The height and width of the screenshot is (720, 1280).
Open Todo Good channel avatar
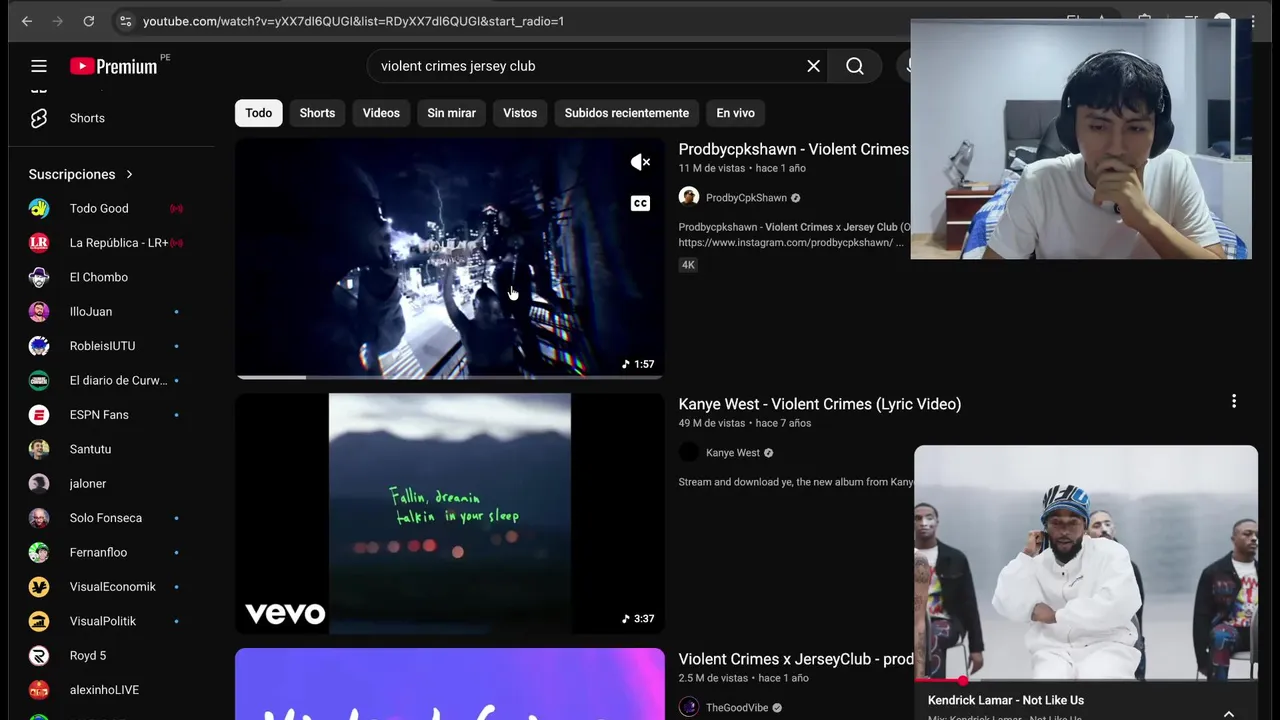pyautogui.click(x=39, y=208)
